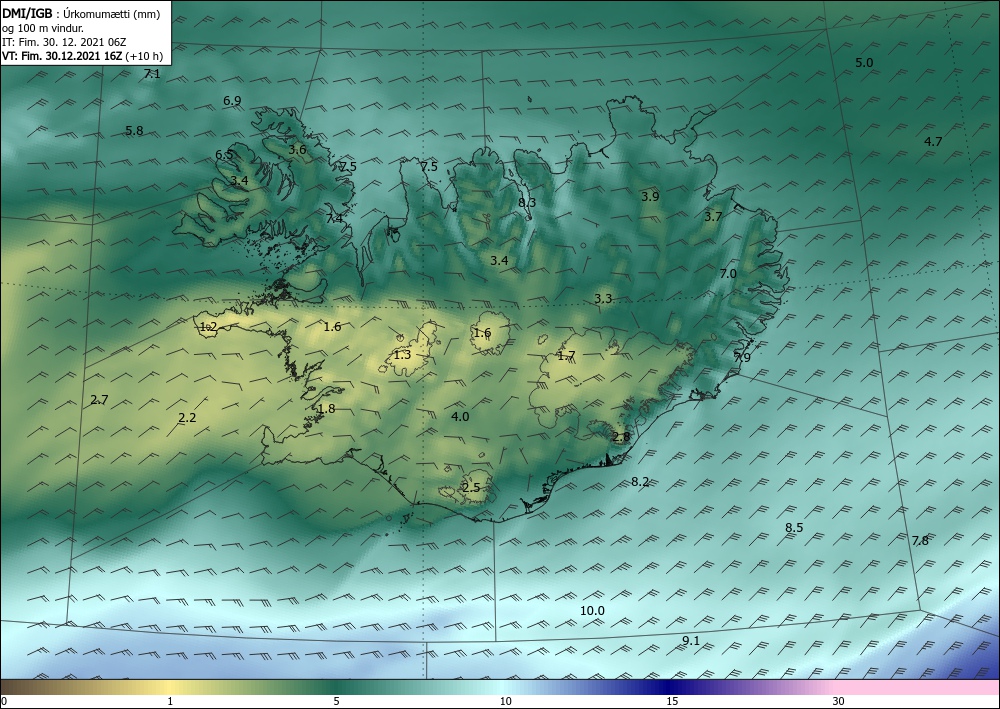
Task: Click the map value 7.4
Action: (x=334, y=219)
